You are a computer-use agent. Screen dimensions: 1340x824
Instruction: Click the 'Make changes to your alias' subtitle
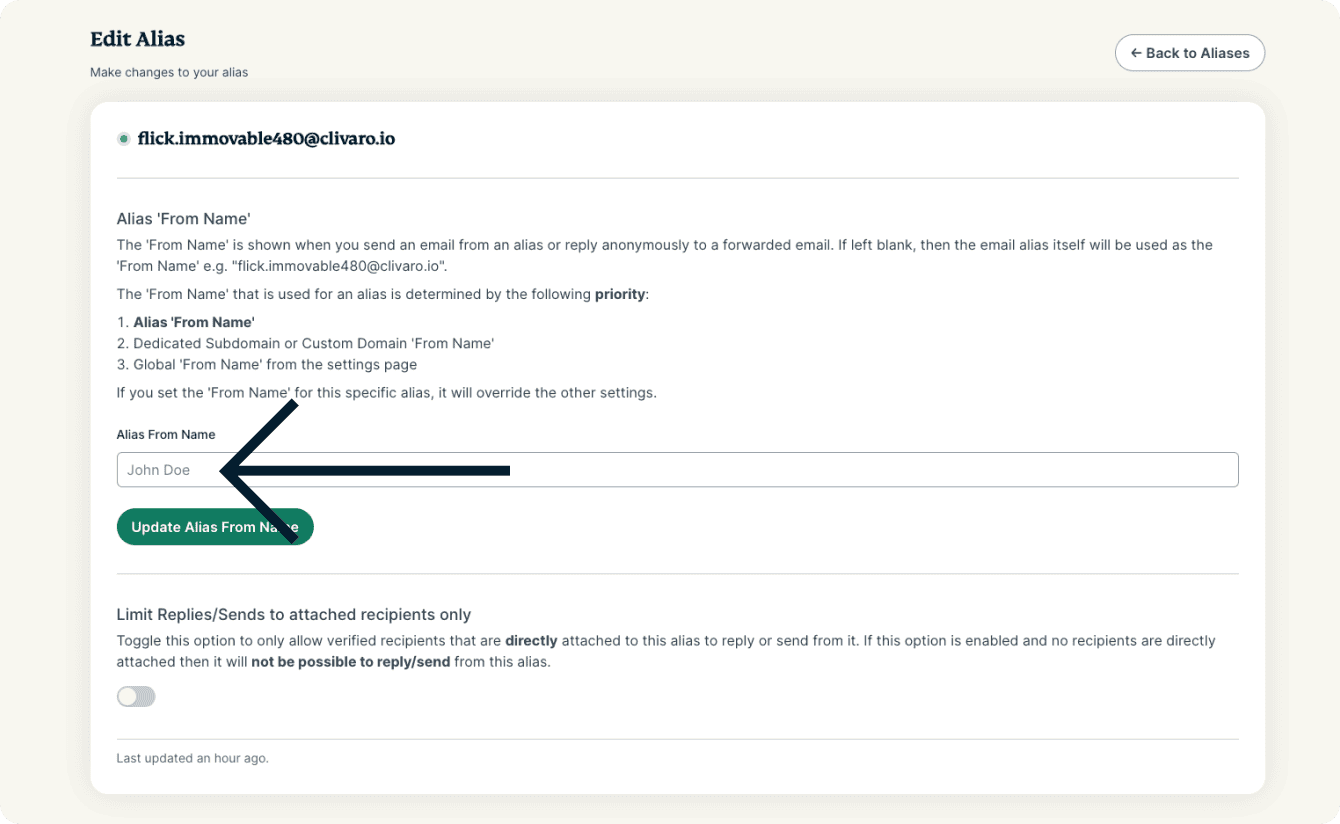click(x=169, y=72)
